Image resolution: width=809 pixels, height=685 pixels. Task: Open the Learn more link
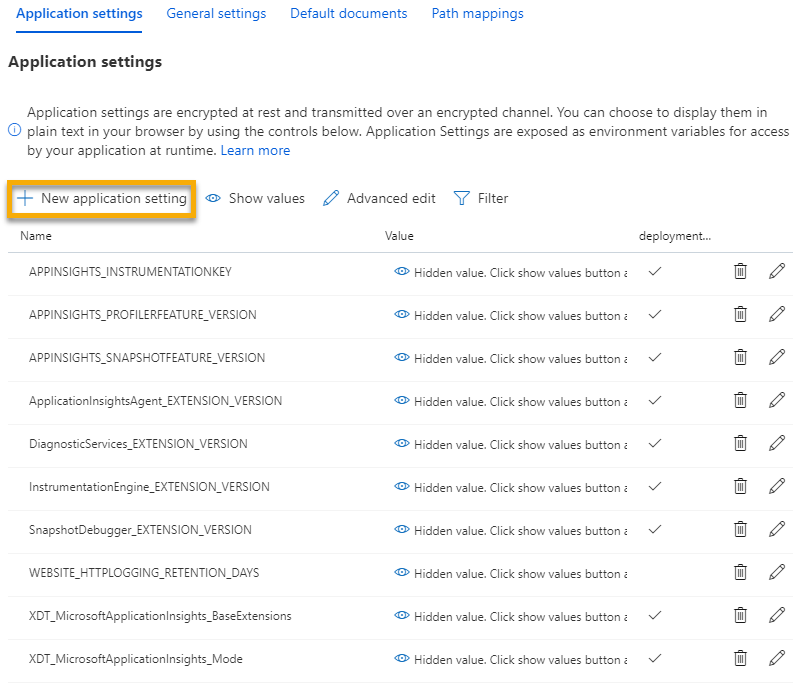(255, 150)
